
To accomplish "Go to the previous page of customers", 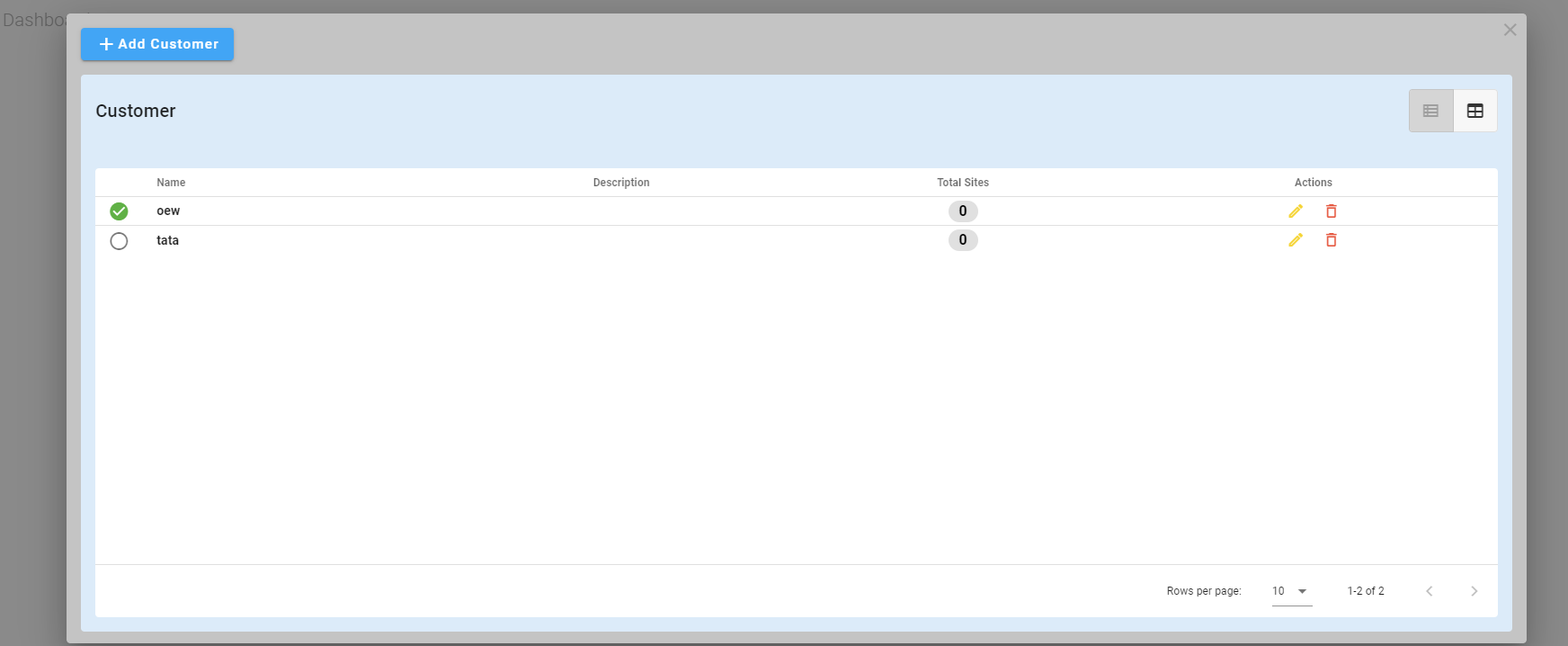I will (x=1429, y=591).
